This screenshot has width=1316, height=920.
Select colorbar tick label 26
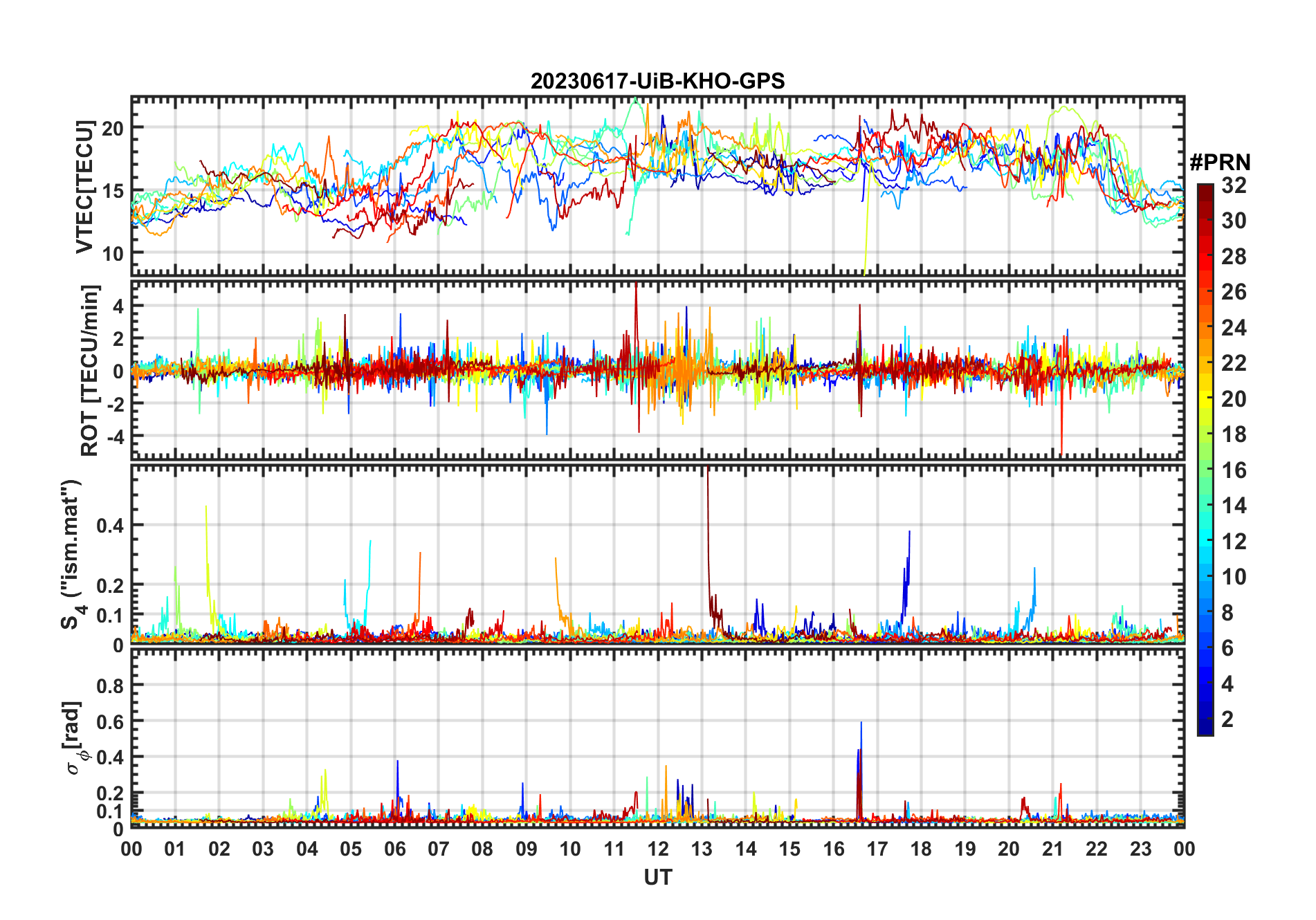(1234, 292)
